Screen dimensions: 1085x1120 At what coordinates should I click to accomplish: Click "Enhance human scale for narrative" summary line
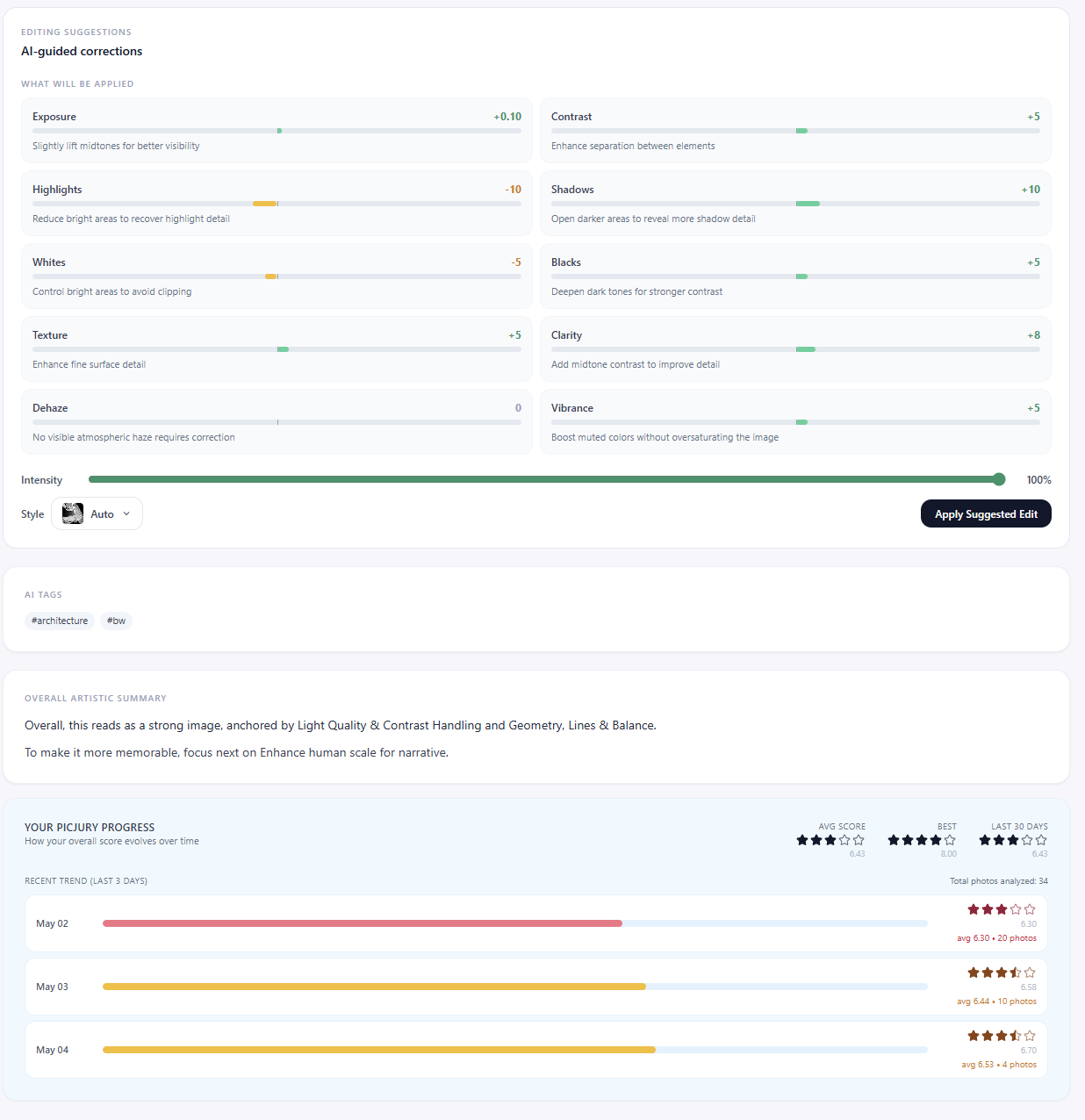(354, 752)
